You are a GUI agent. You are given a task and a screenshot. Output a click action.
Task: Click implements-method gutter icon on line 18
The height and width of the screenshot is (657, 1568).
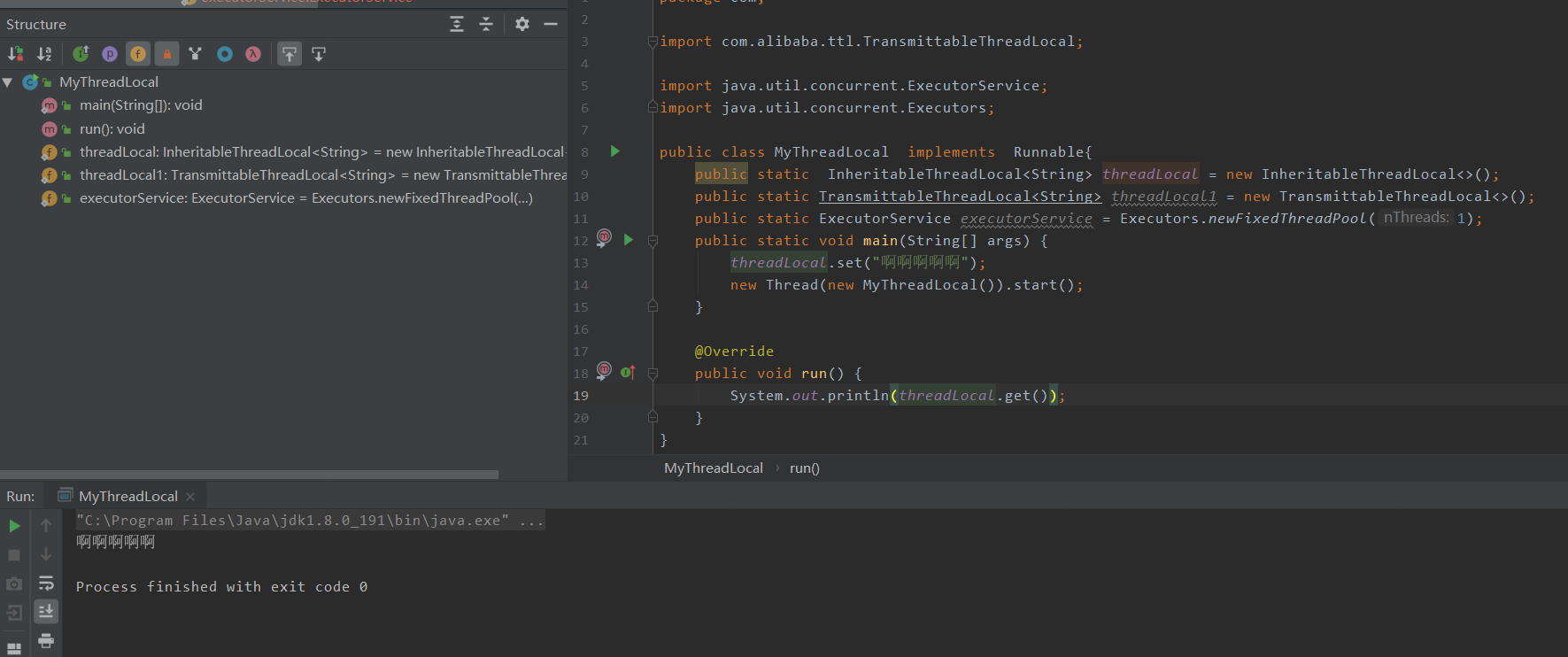click(x=628, y=373)
